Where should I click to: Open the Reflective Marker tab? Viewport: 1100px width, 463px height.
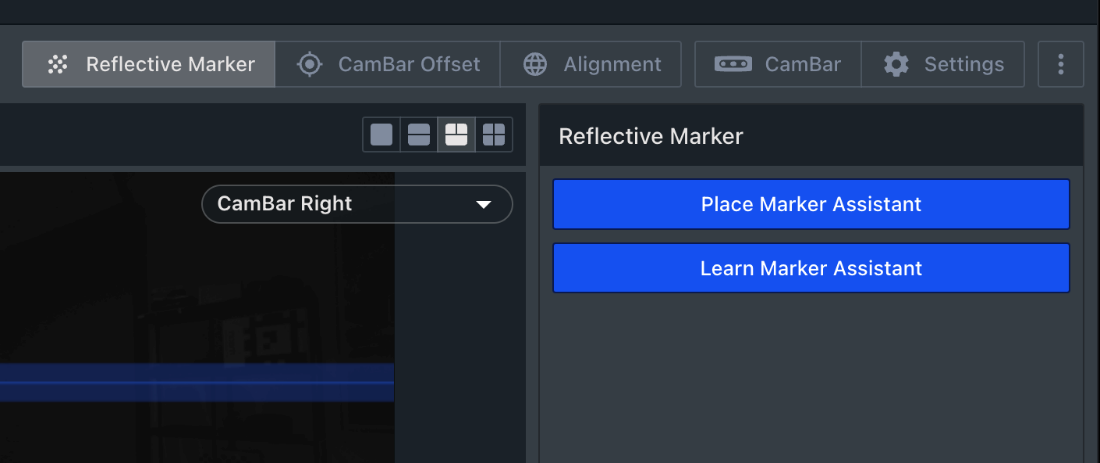coord(149,65)
